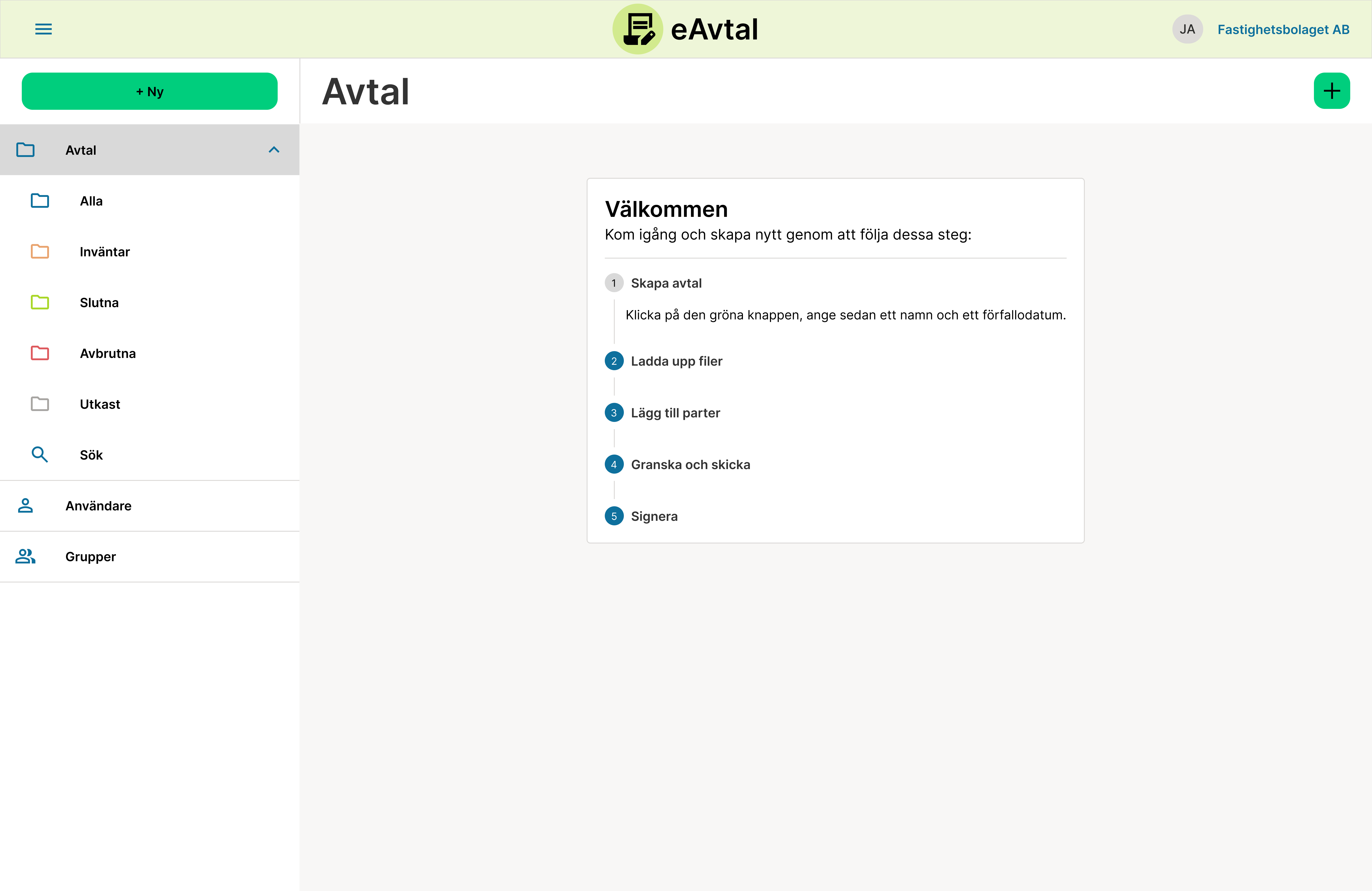The height and width of the screenshot is (891, 1372).
Task: Select step 2 Ladda upp filer
Action: (676, 361)
